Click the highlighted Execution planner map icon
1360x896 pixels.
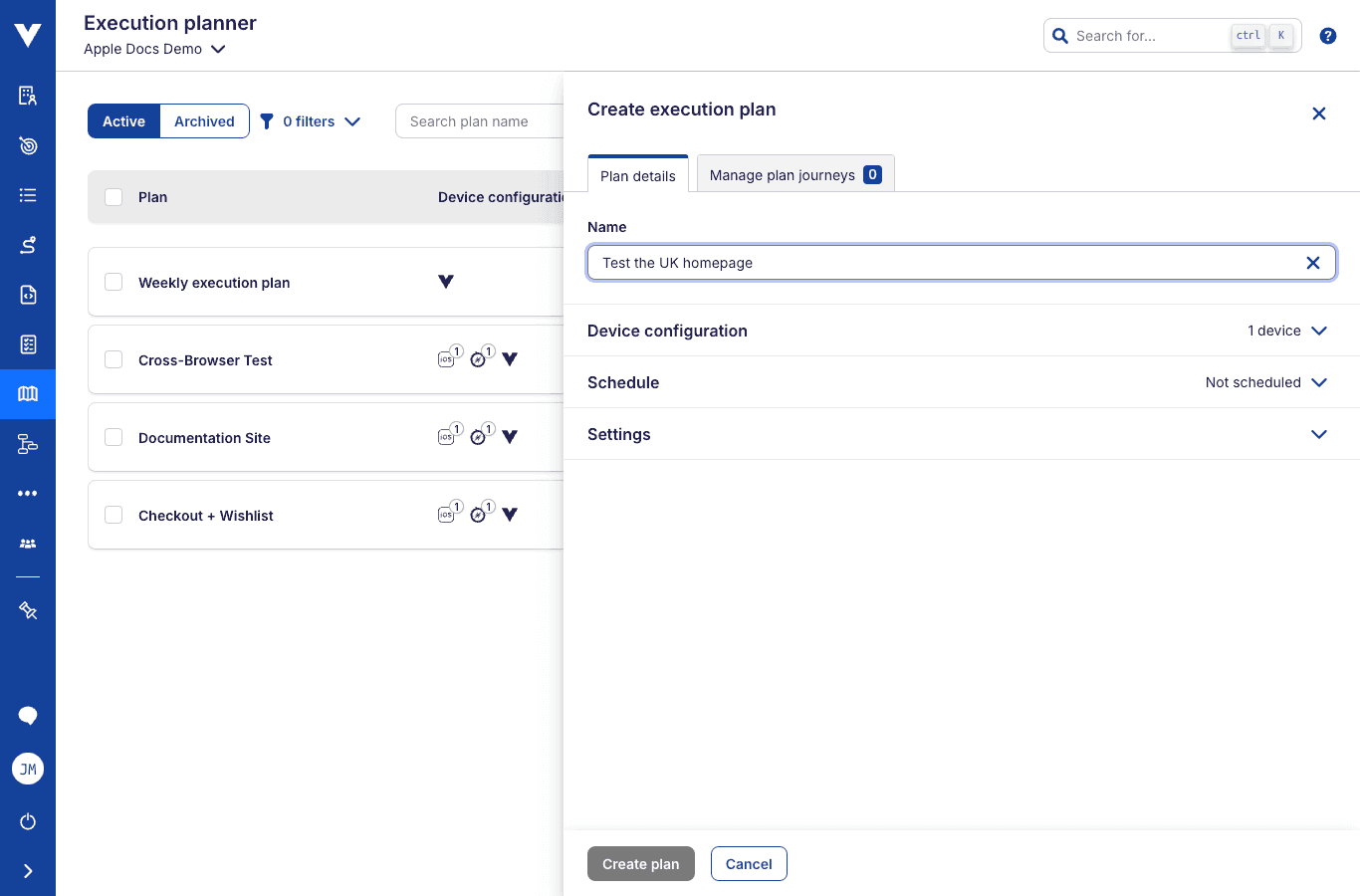[x=27, y=393]
